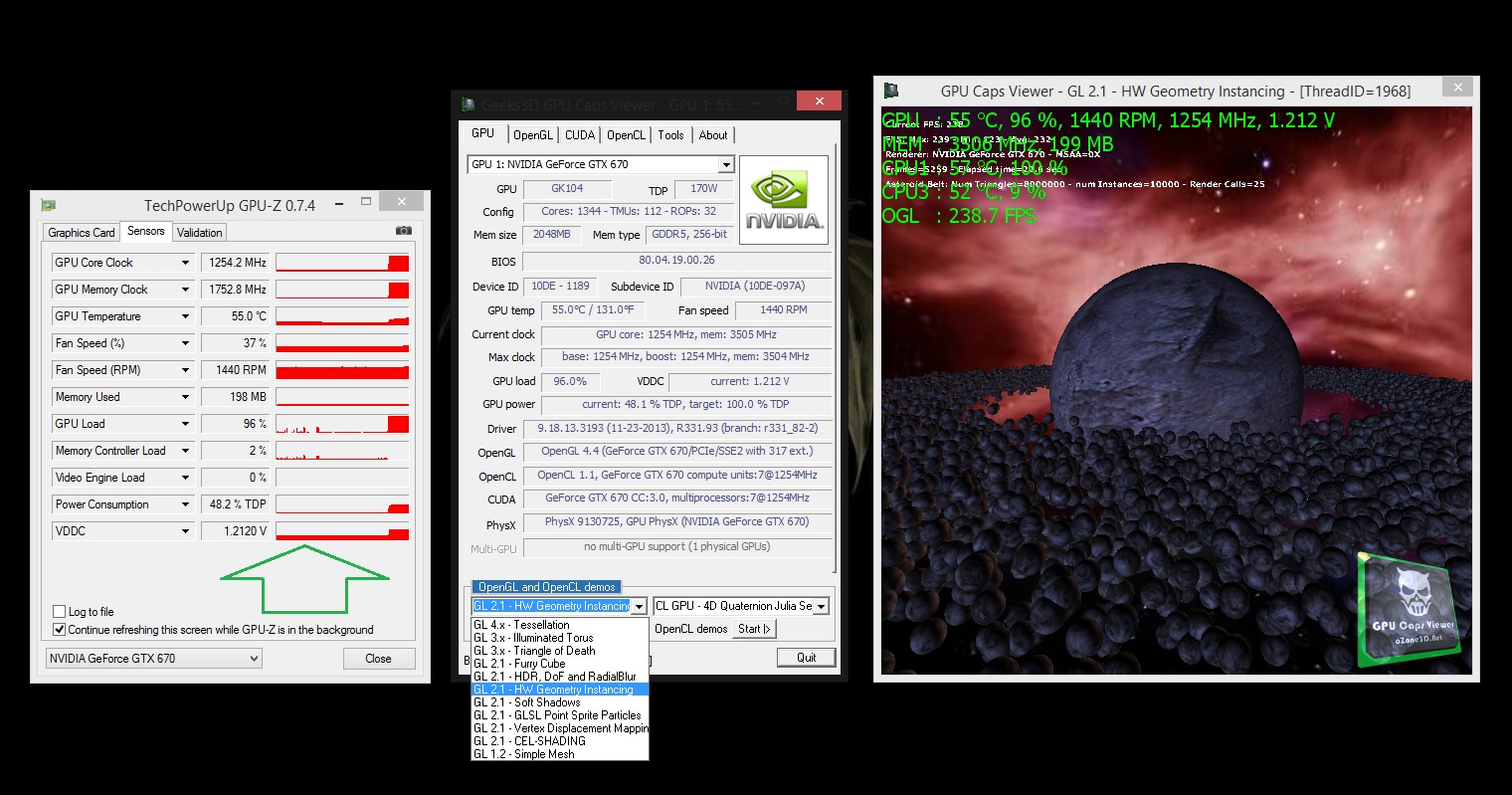Choose GL 2.1 - Soft Shadows demo

[x=560, y=702]
